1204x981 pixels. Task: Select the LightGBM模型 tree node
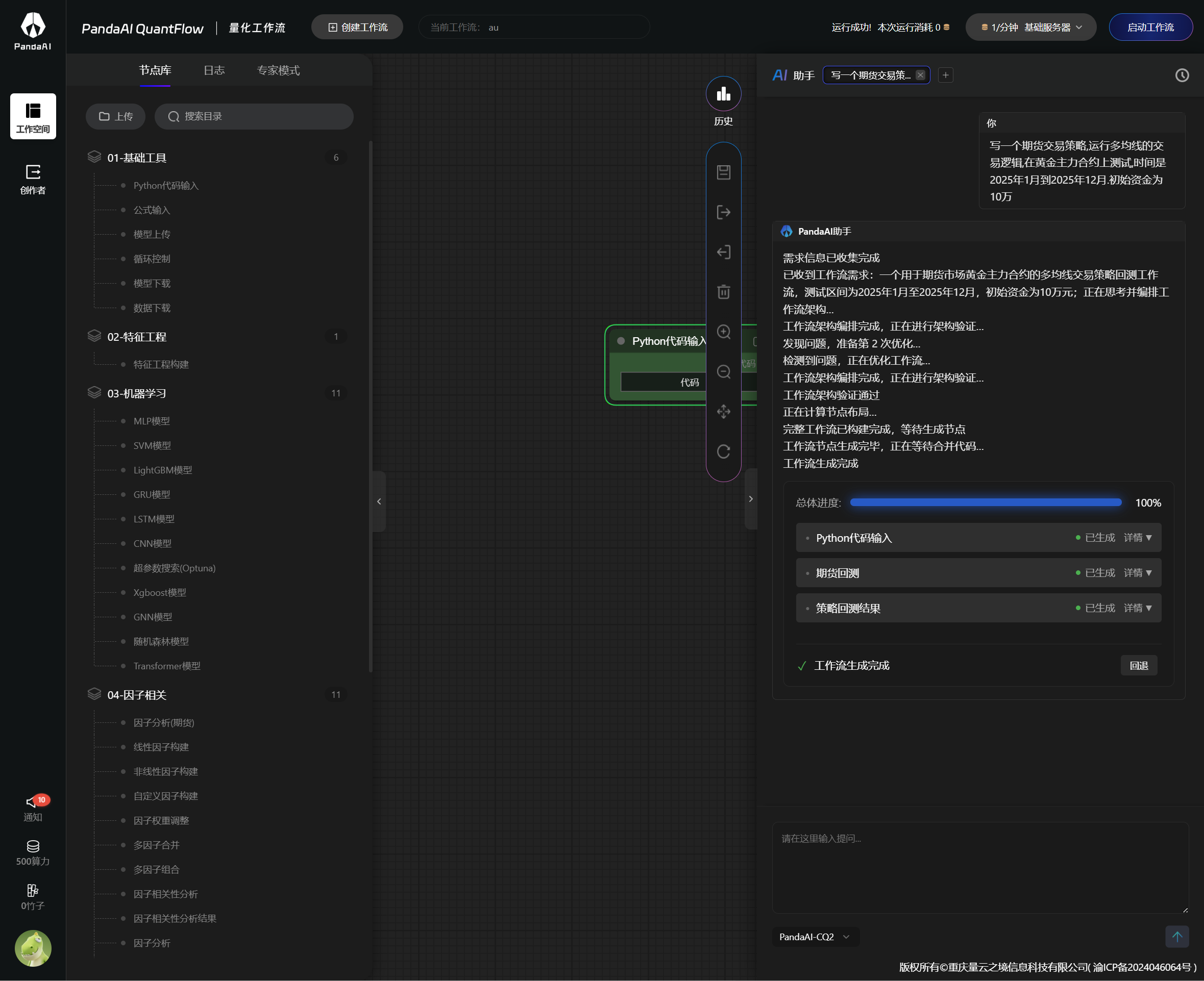coord(163,470)
